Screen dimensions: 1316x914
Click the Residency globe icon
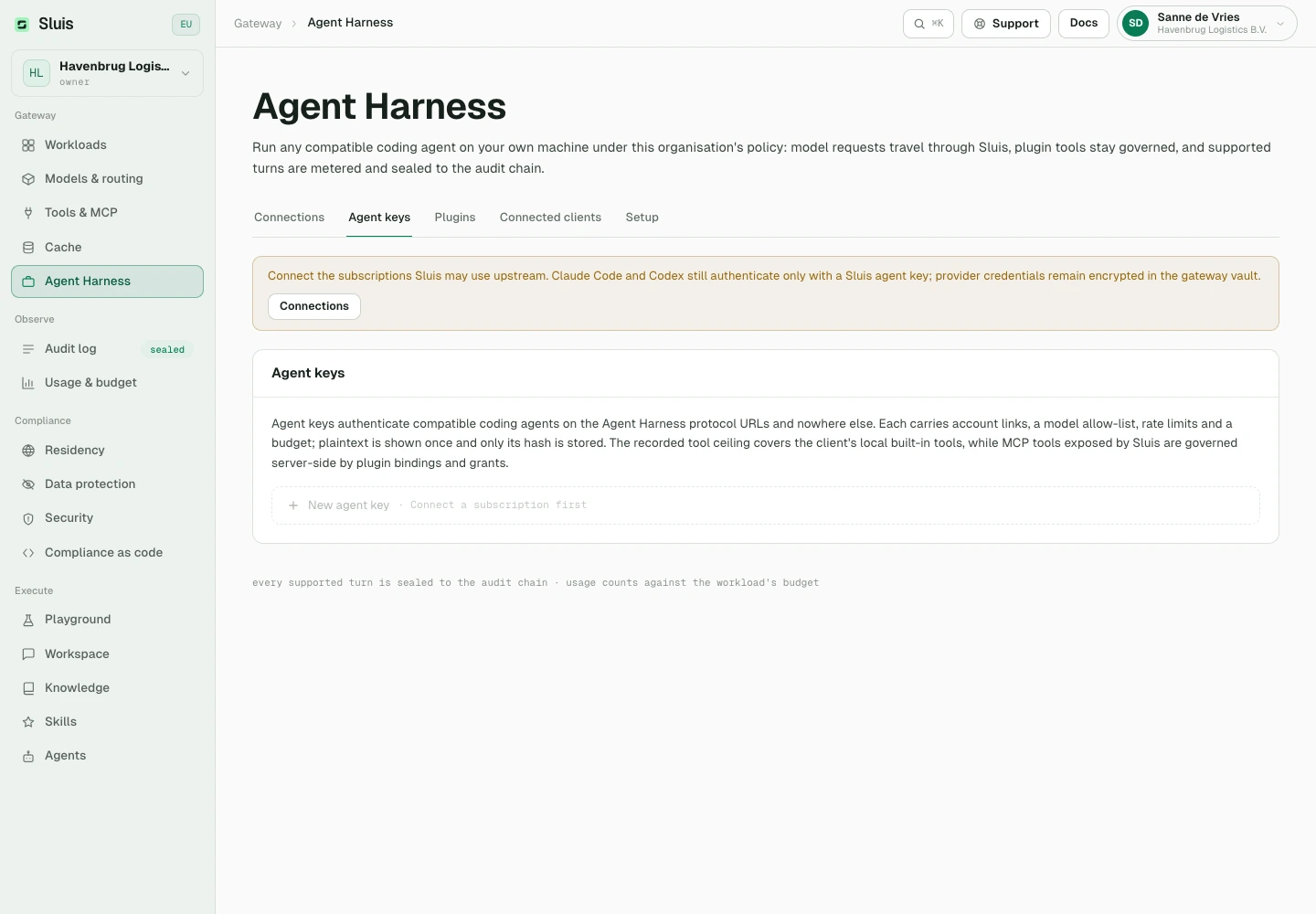pos(28,451)
